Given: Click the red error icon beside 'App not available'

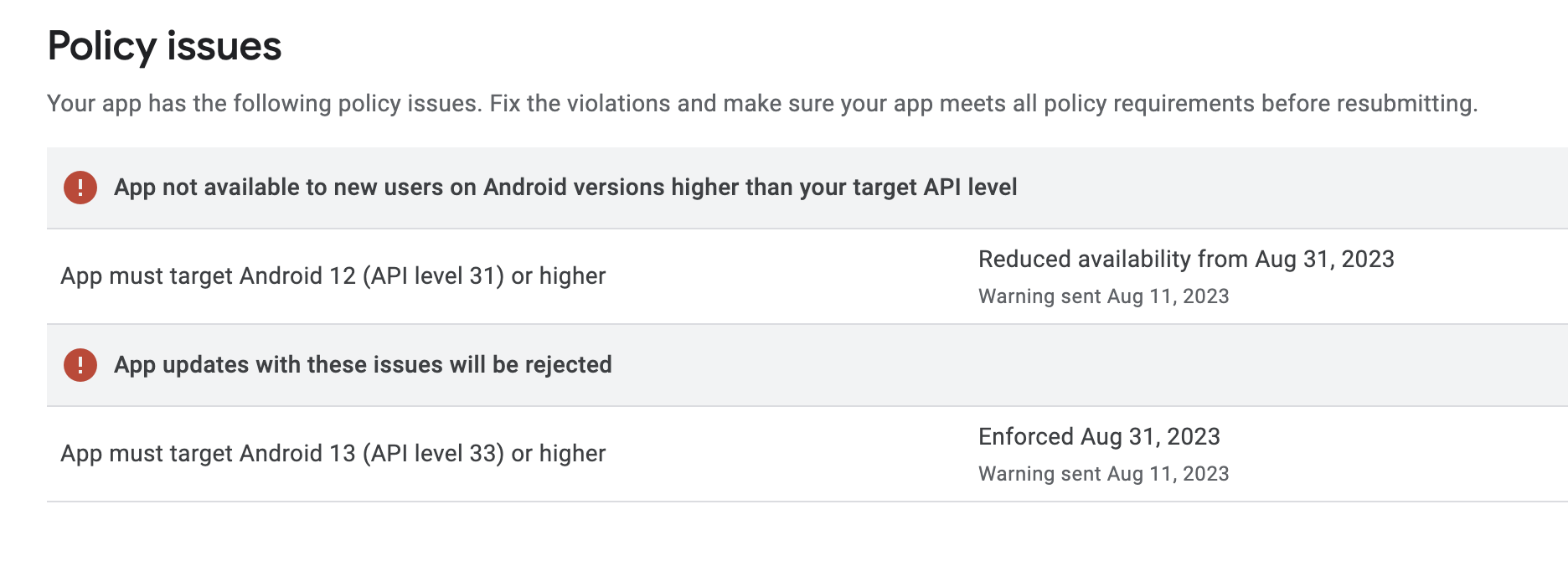Looking at the screenshot, I should (x=80, y=188).
